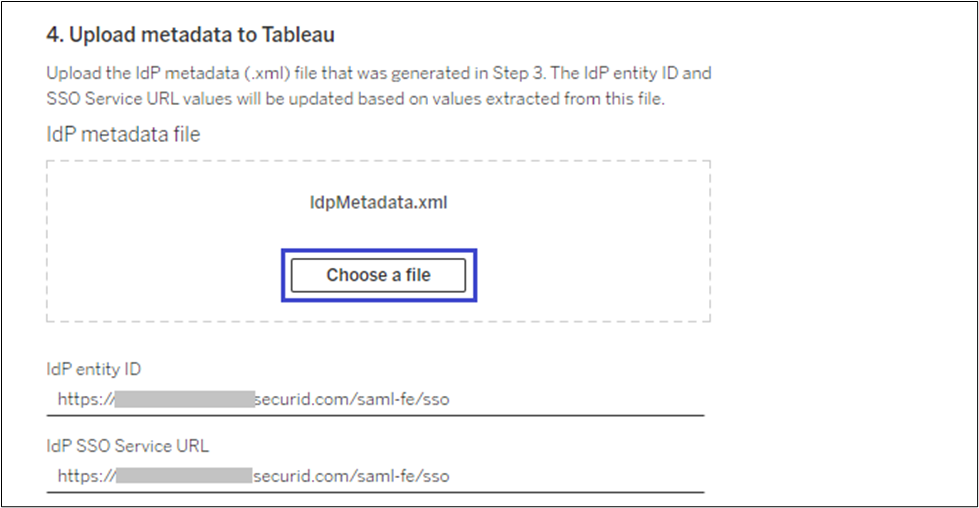The height and width of the screenshot is (508, 979).
Task: Click the "4. Upload metadata to Tableau" heading
Action: point(190,35)
